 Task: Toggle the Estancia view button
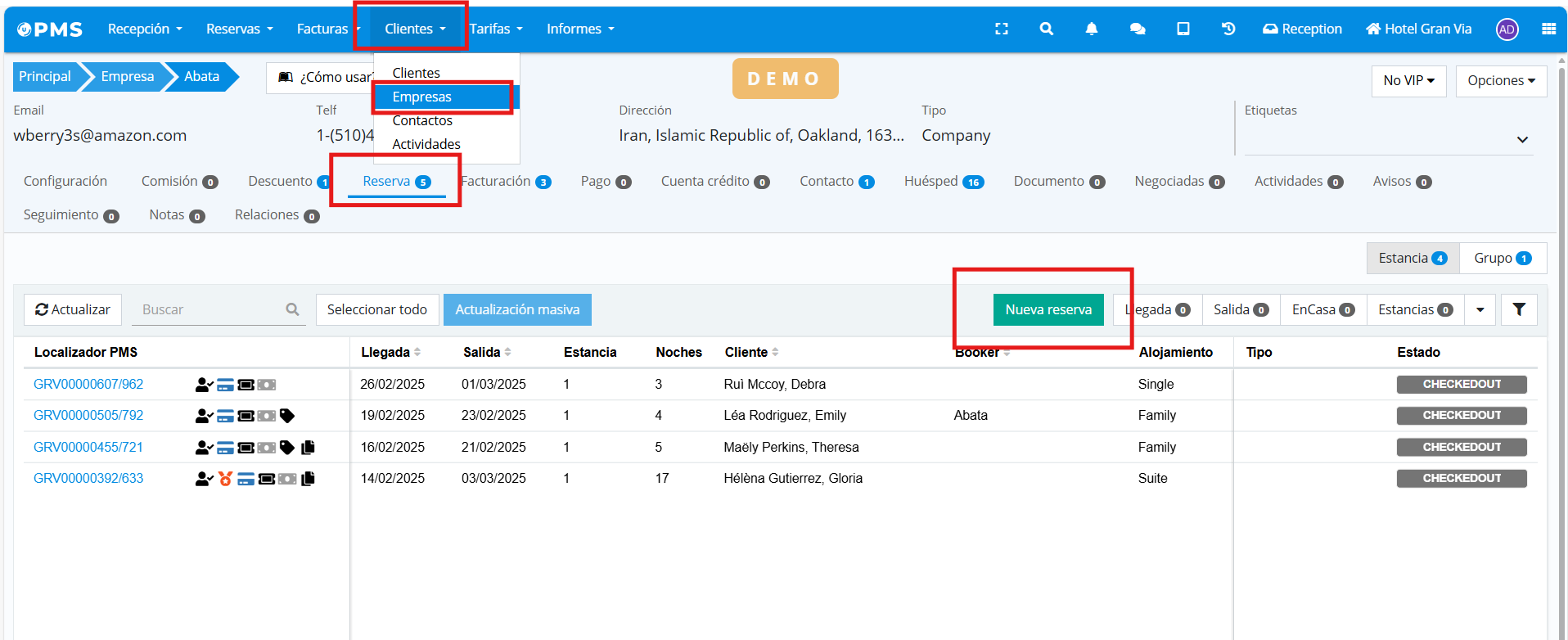1413,258
